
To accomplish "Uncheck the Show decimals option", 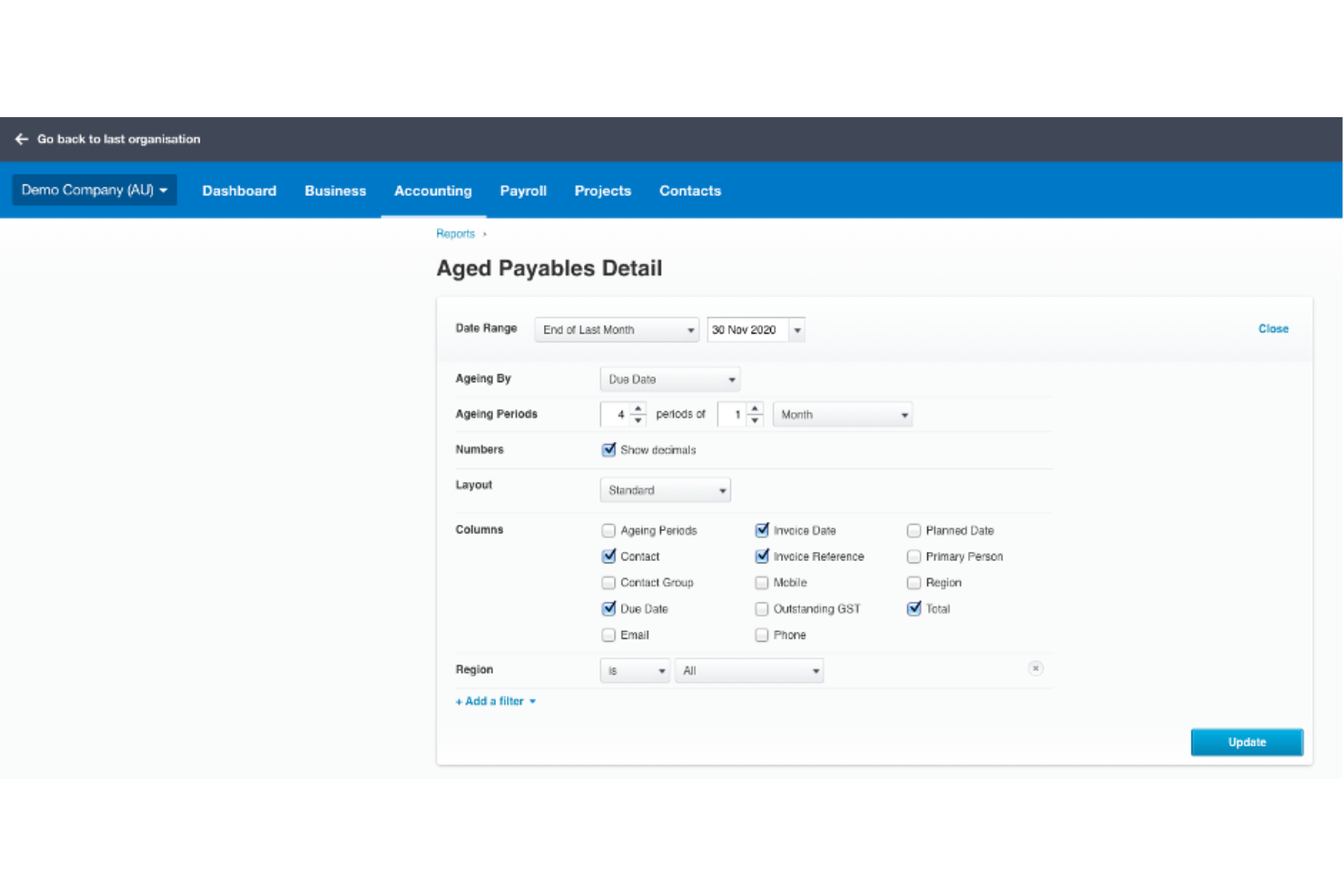I will 608,449.
